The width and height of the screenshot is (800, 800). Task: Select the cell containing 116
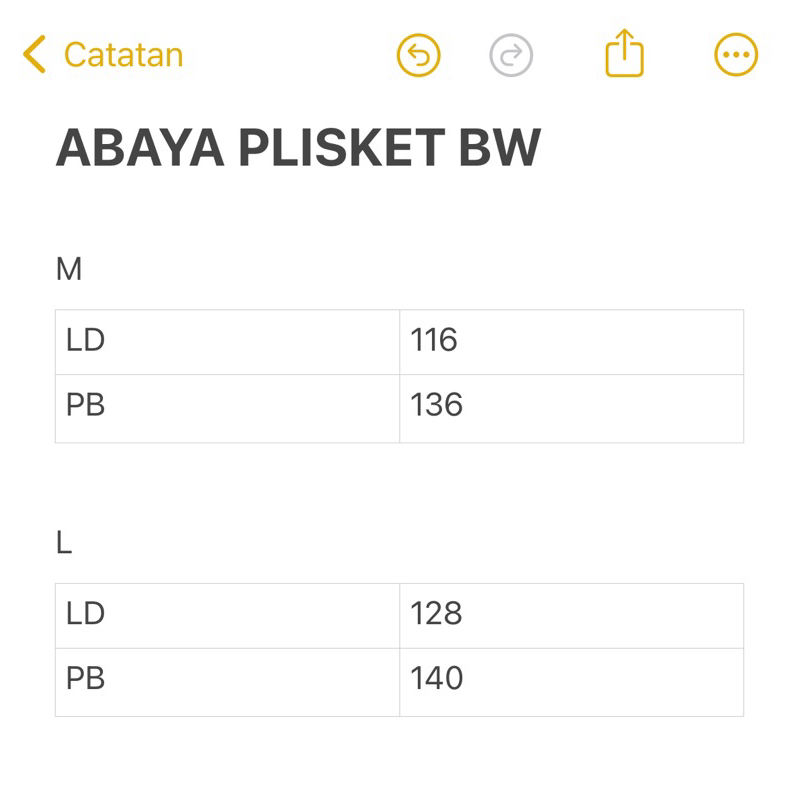pyautogui.click(x=571, y=342)
